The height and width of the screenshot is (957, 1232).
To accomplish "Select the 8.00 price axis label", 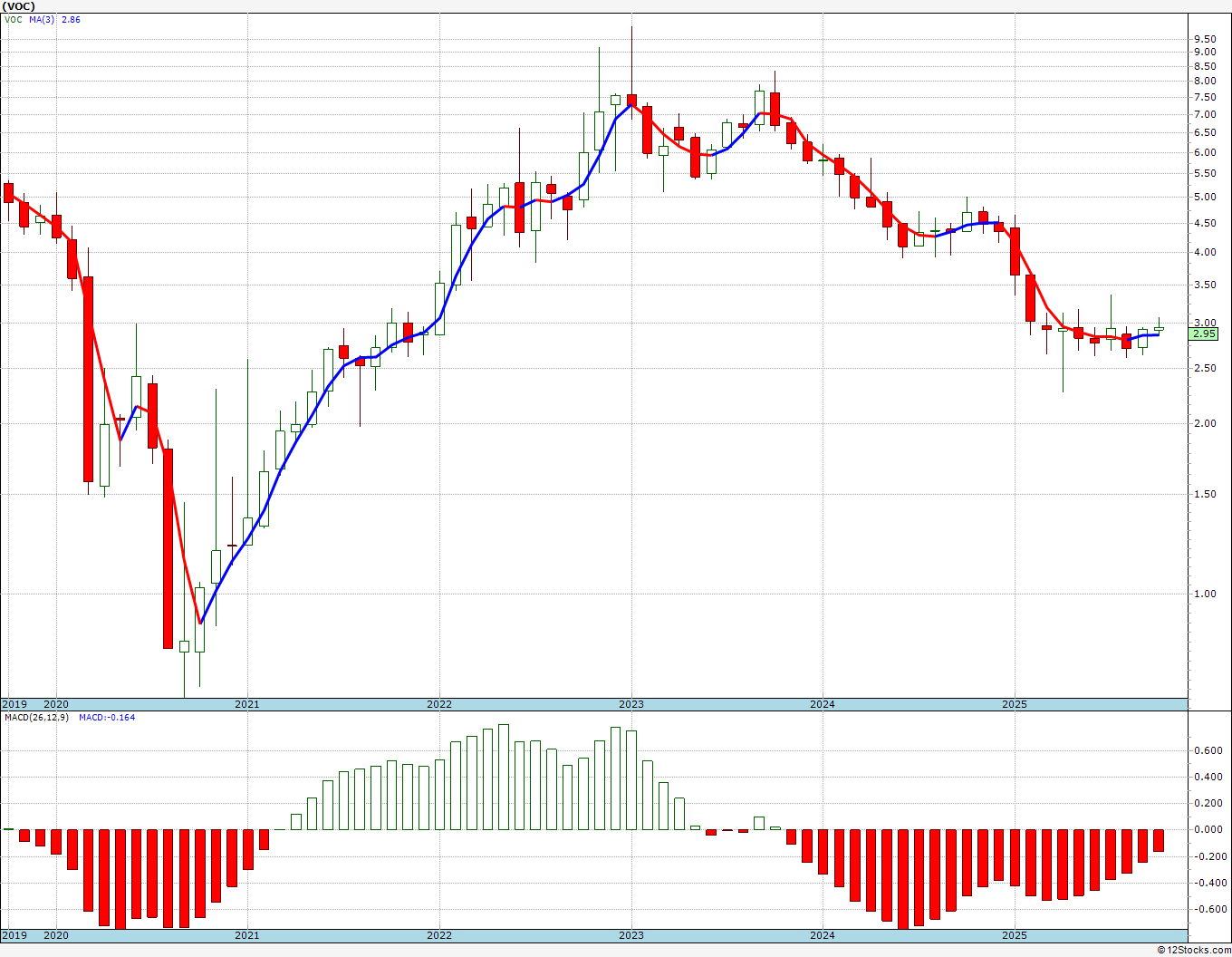I will tap(1205, 81).
